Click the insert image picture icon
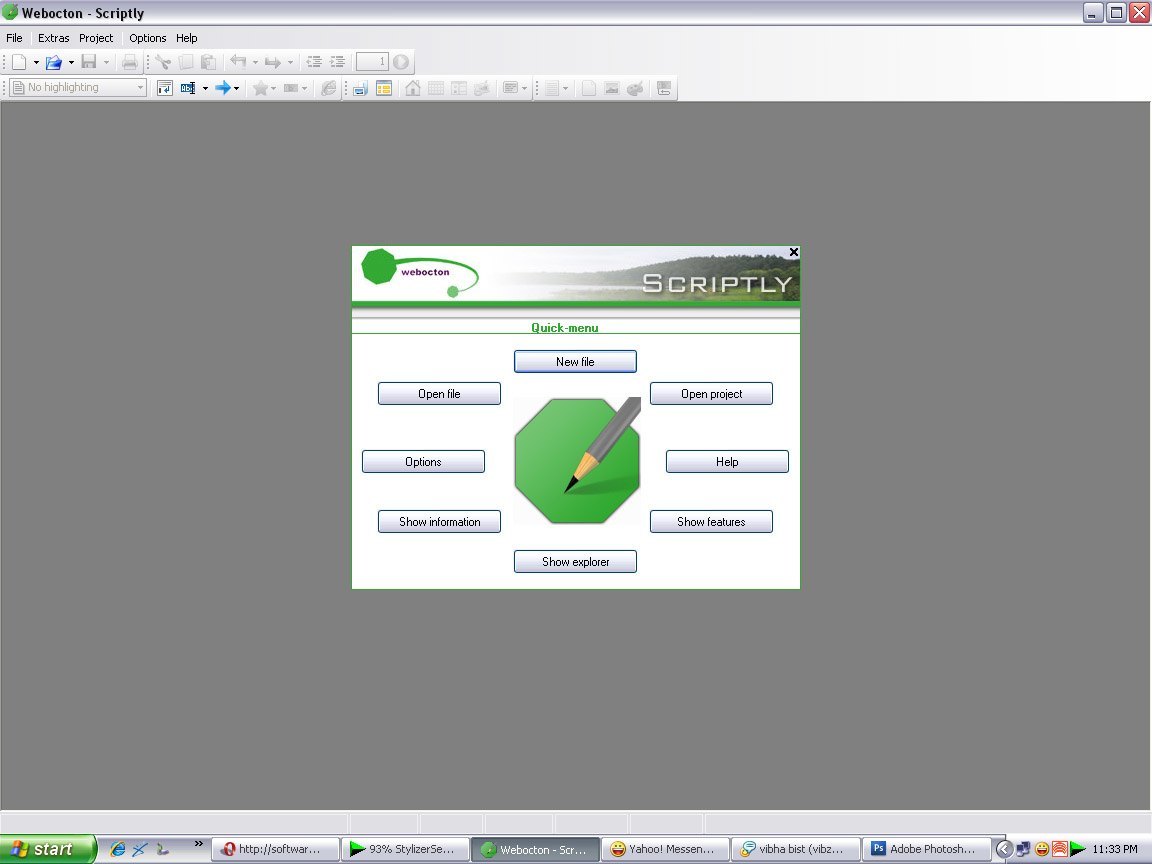1152x864 pixels. pyautogui.click(x=611, y=88)
